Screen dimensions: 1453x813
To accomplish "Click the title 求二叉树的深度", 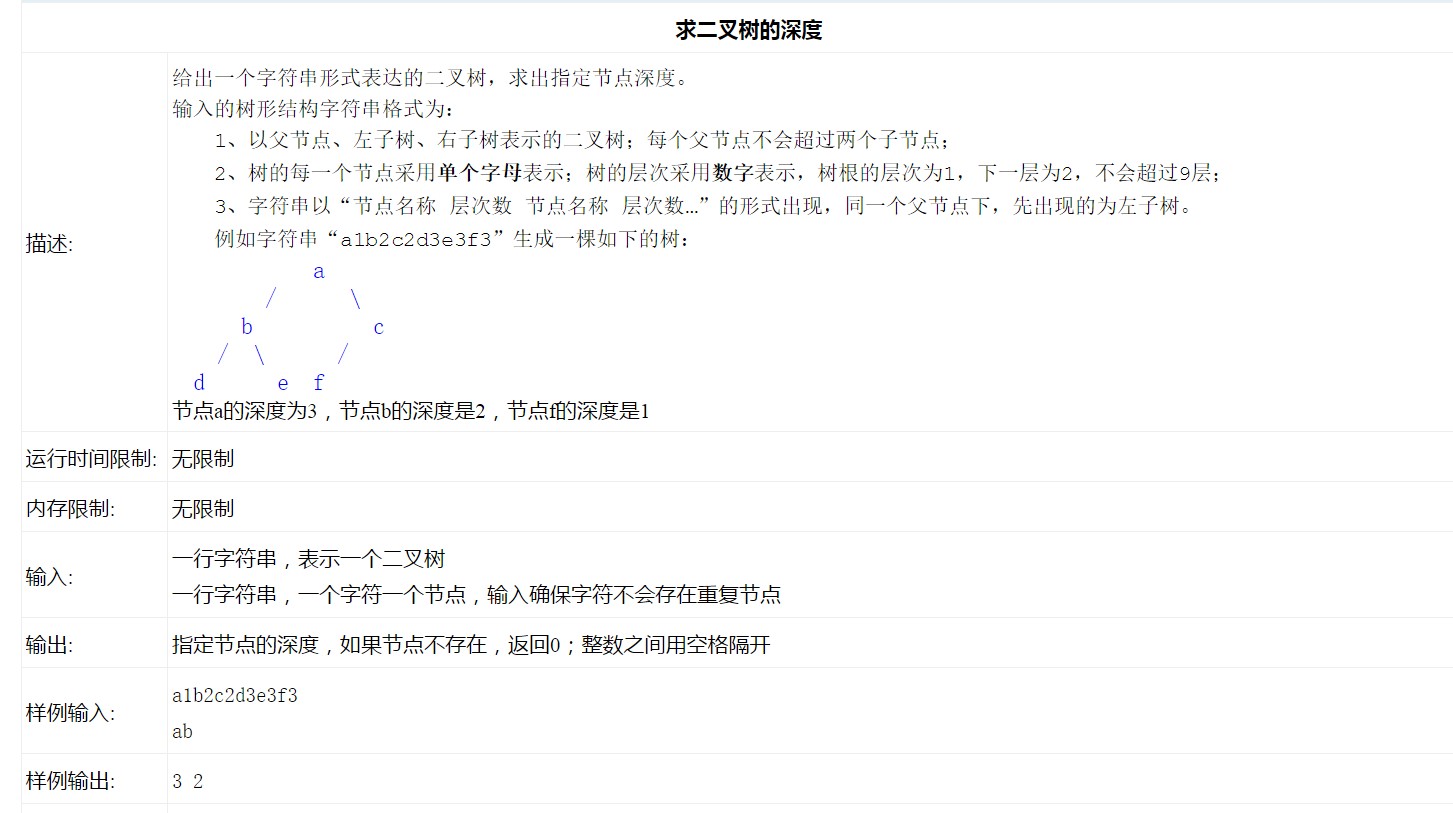I will click(748, 30).
